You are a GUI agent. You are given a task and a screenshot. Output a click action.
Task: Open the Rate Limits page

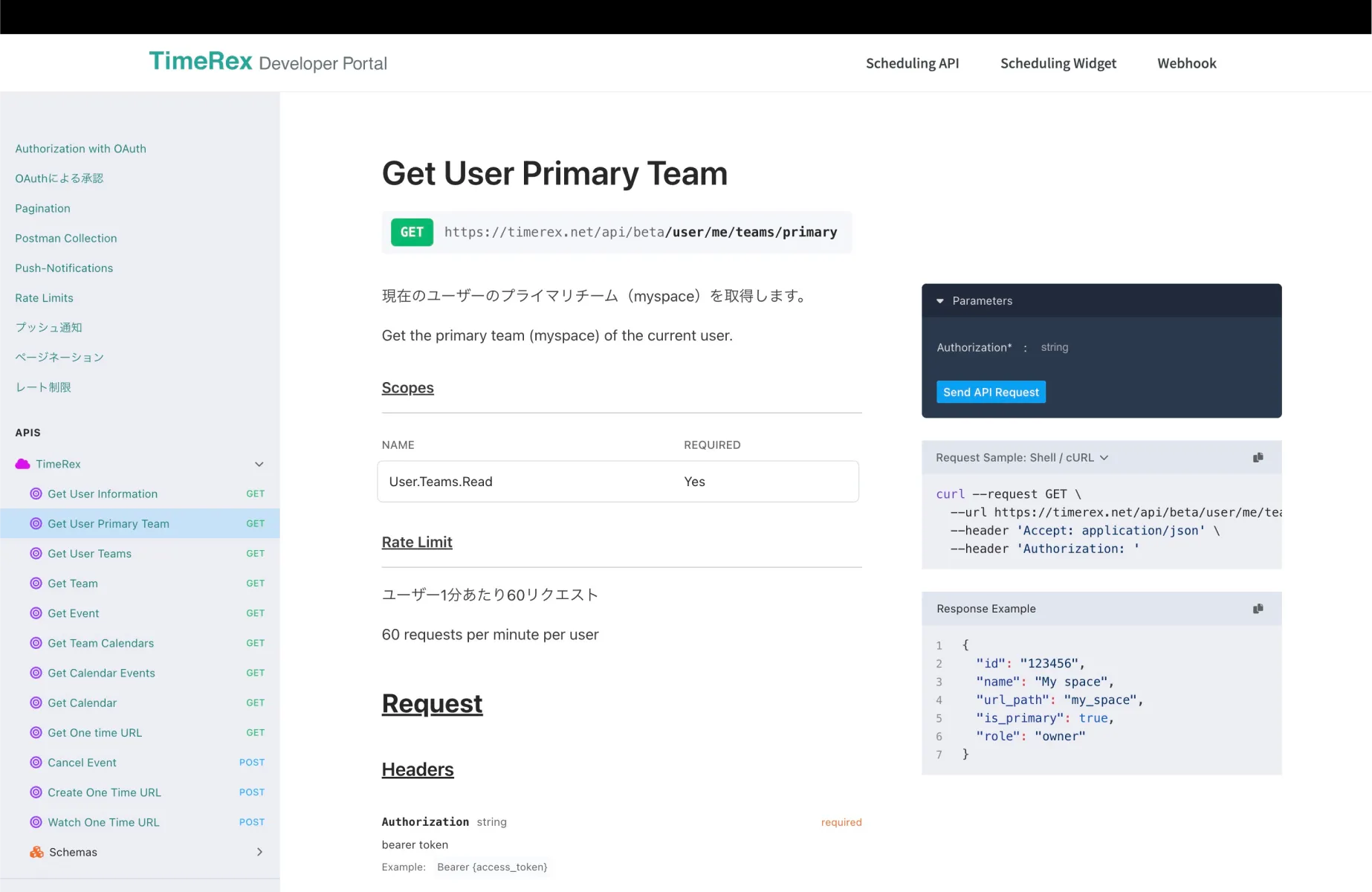pyautogui.click(x=44, y=297)
